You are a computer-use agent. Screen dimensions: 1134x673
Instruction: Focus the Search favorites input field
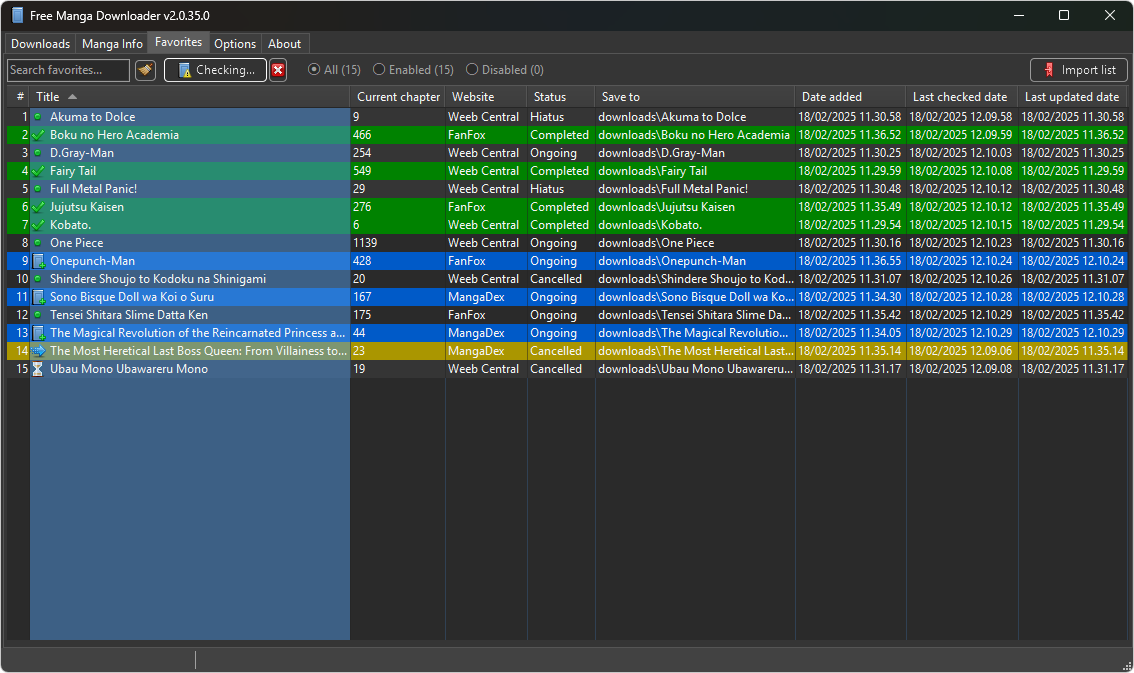(x=69, y=70)
